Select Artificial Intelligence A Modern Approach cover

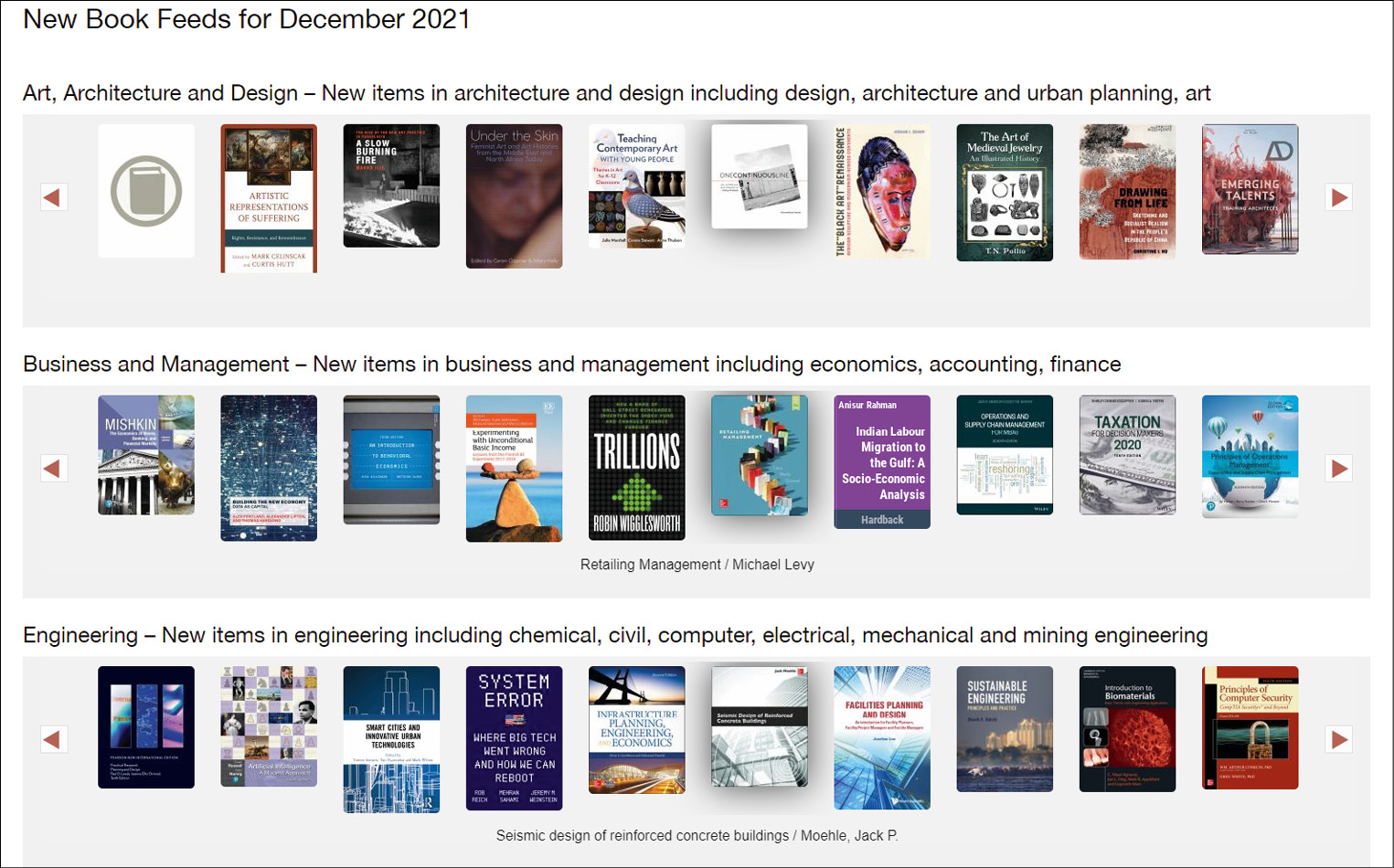(269, 726)
